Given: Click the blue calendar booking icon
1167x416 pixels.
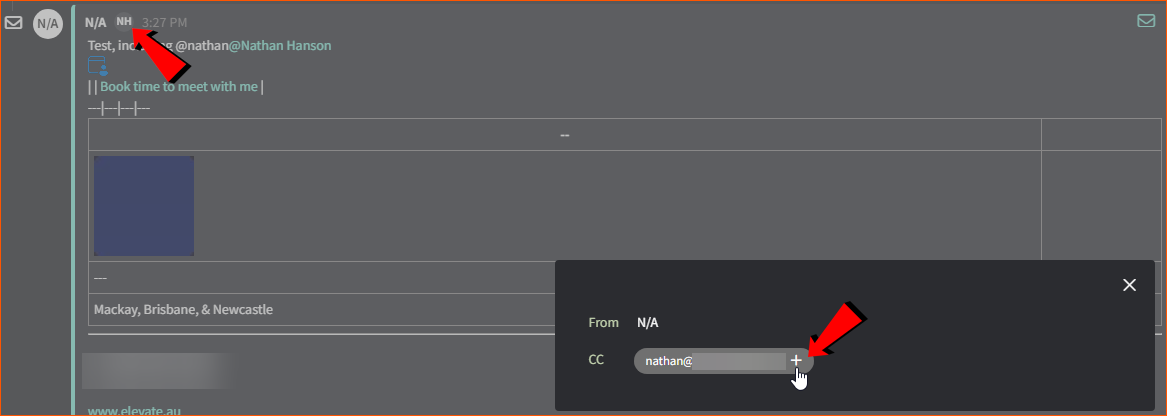Looking at the screenshot, I should [x=97, y=65].
